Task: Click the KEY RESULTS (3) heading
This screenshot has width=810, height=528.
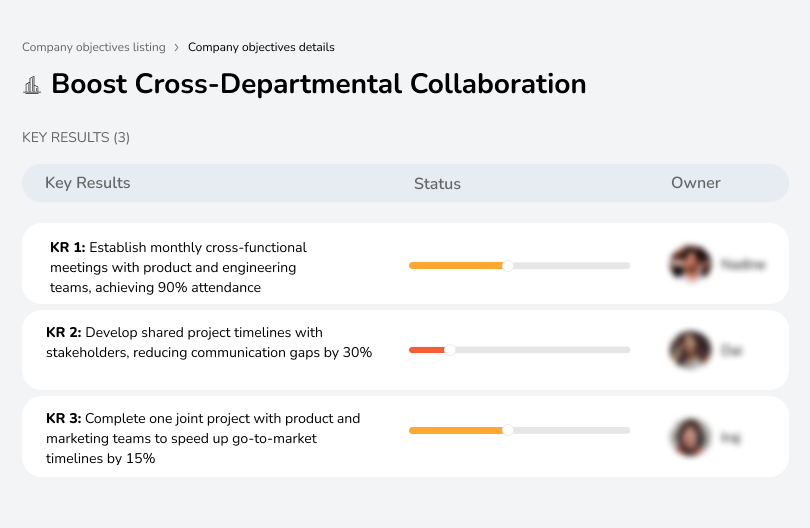Action: [x=76, y=137]
